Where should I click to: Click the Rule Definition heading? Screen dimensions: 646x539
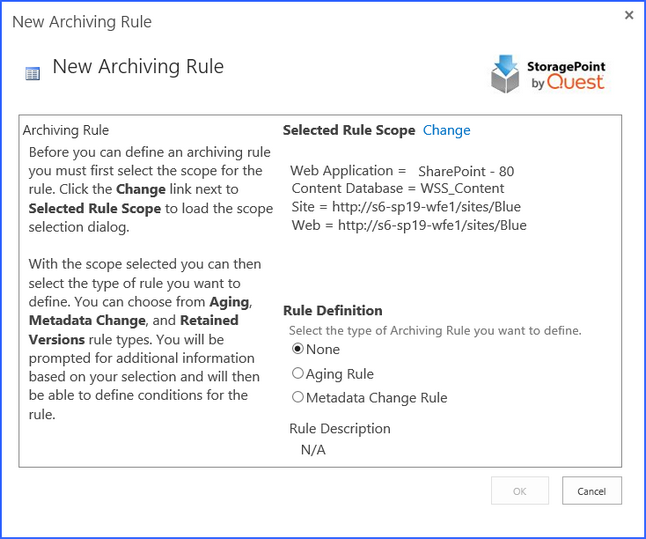[333, 310]
